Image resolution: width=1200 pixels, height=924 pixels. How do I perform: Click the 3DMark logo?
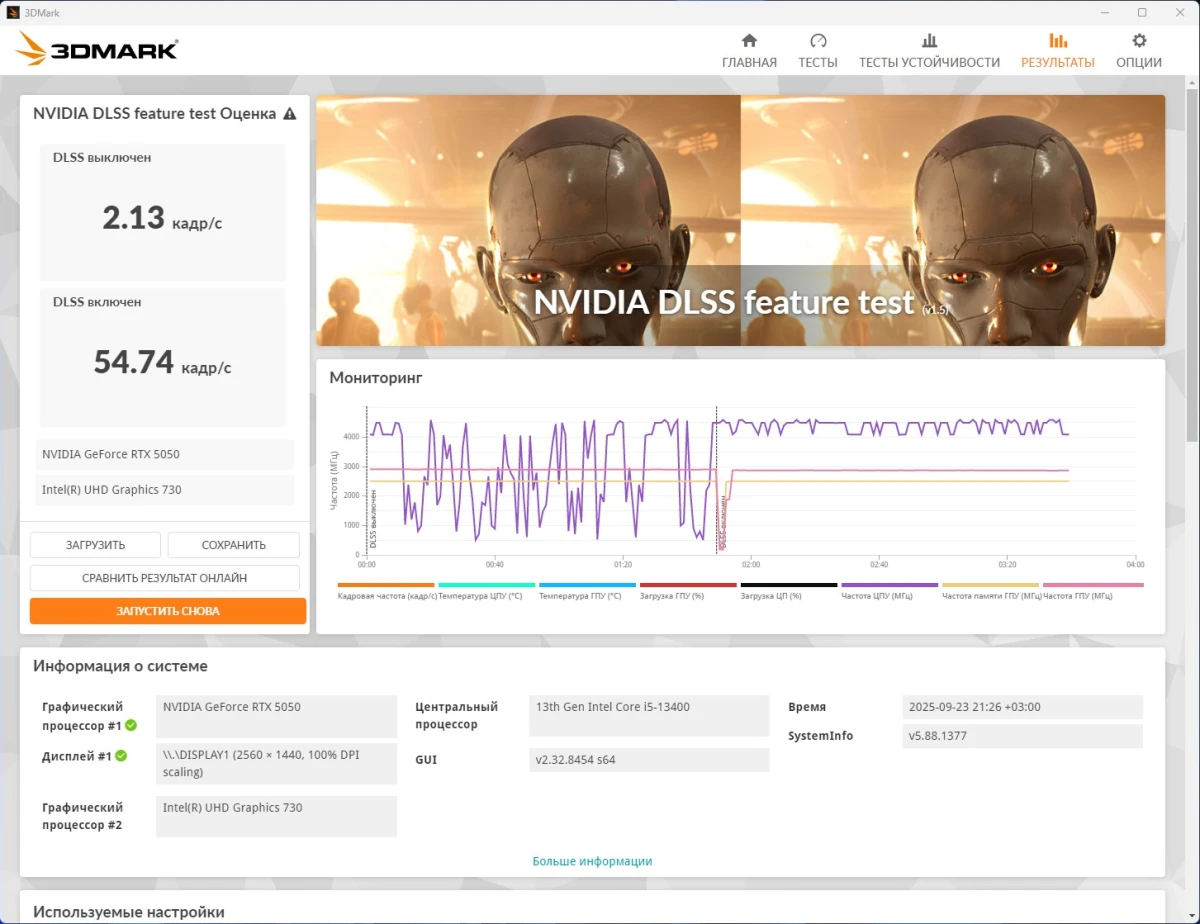(x=95, y=47)
